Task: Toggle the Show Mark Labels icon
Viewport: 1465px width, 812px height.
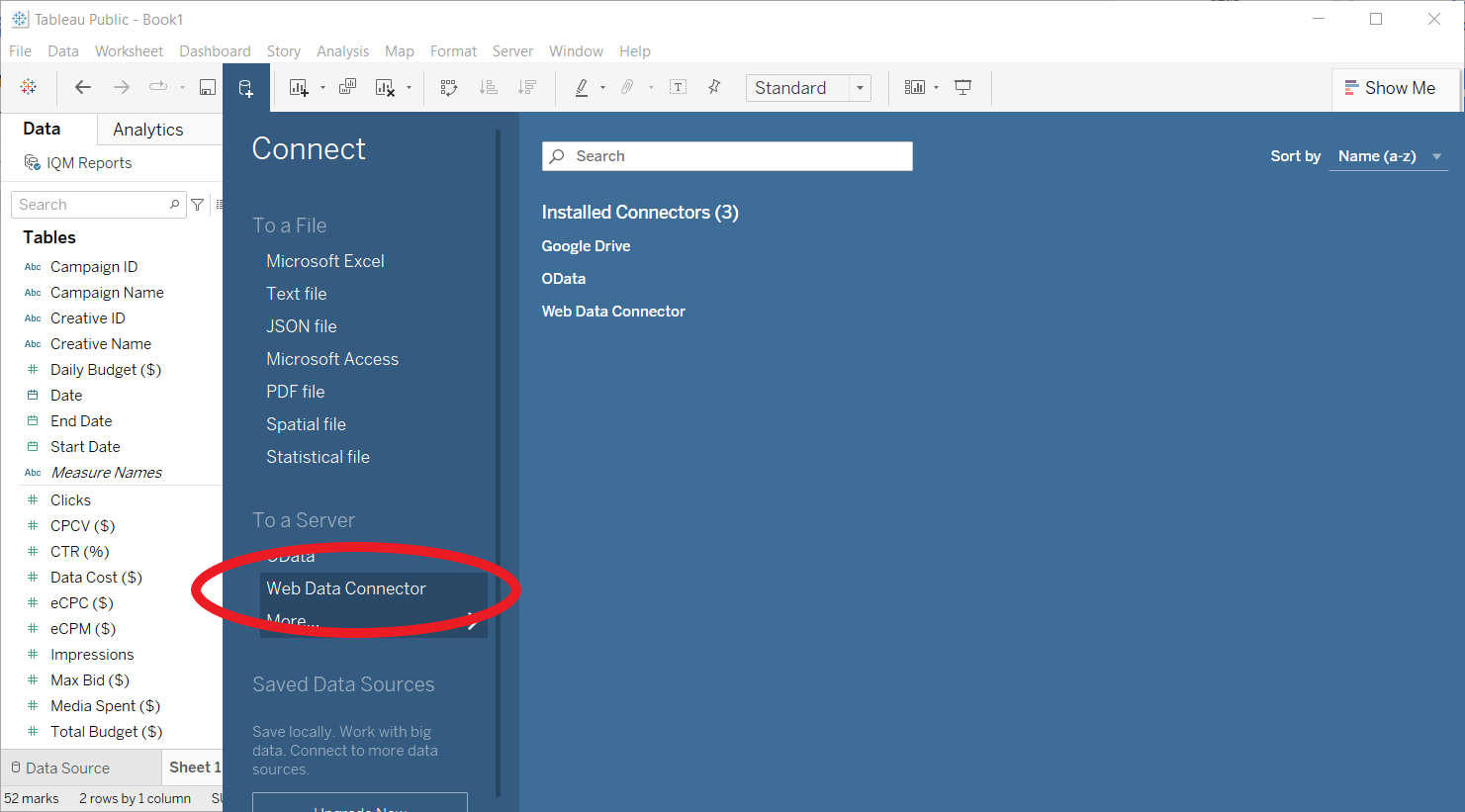Action: pyautogui.click(x=678, y=87)
